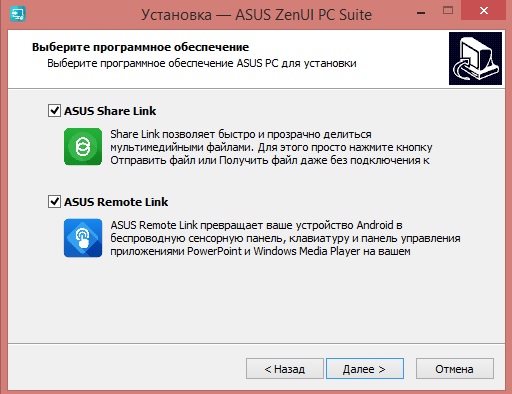Click the bold heading Выберите программное обеспечение
Image resolution: width=512 pixels, height=394 pixels.
[140, 47]
